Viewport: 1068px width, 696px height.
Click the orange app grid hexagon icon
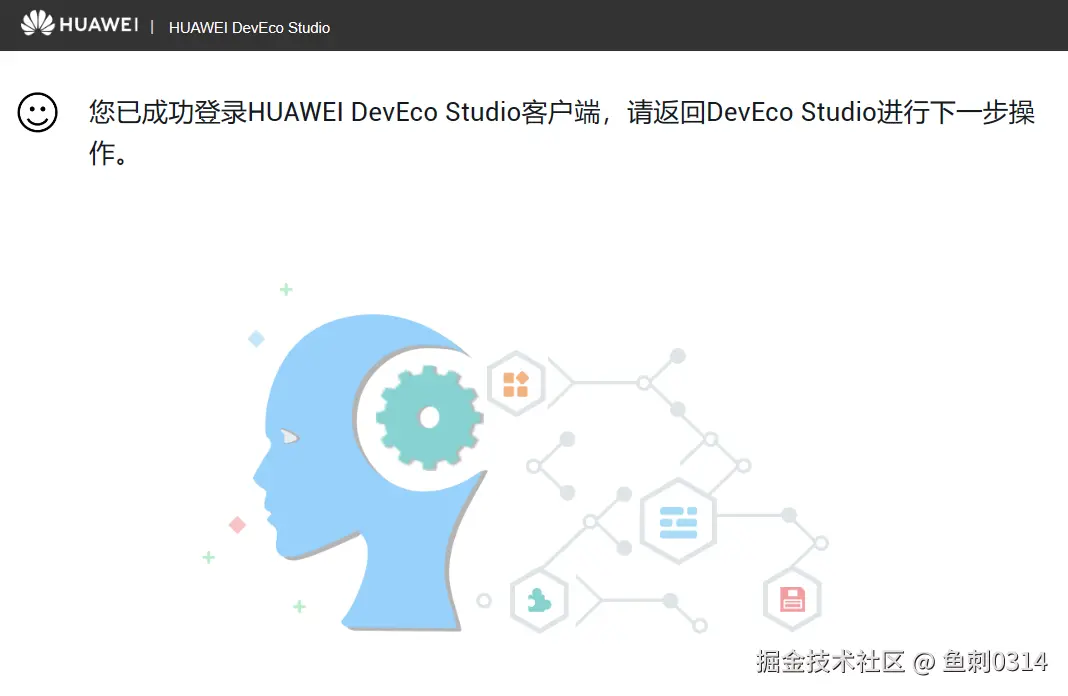[516, 383]
